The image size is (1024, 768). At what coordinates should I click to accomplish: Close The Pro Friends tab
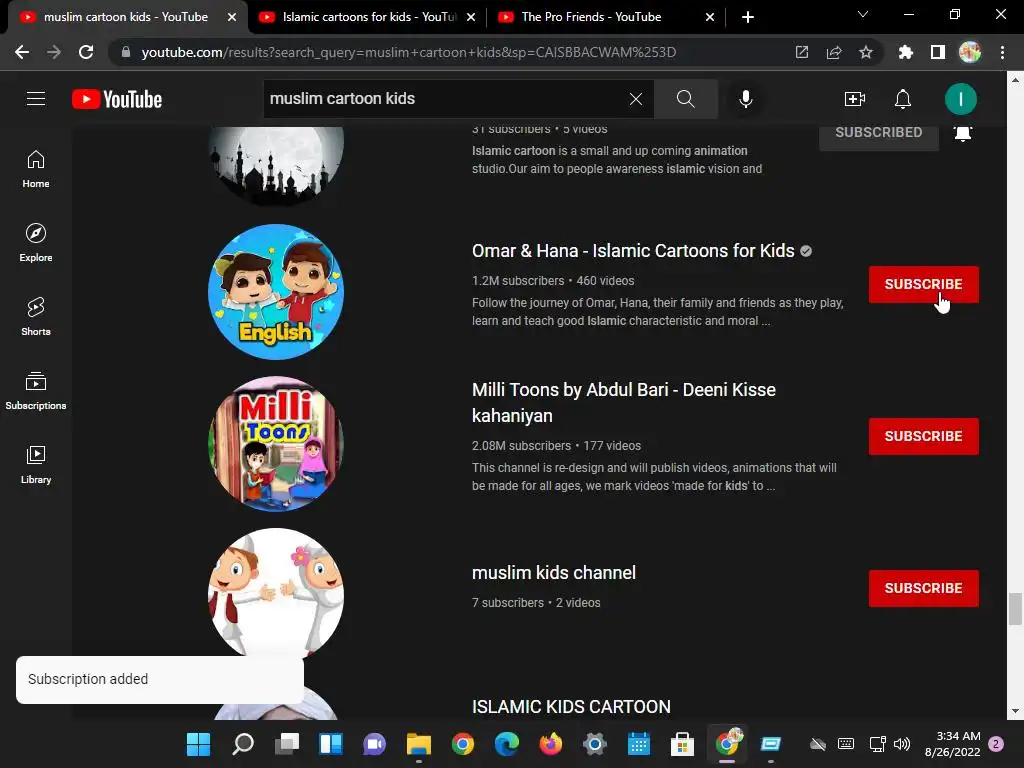click(710, 17)
